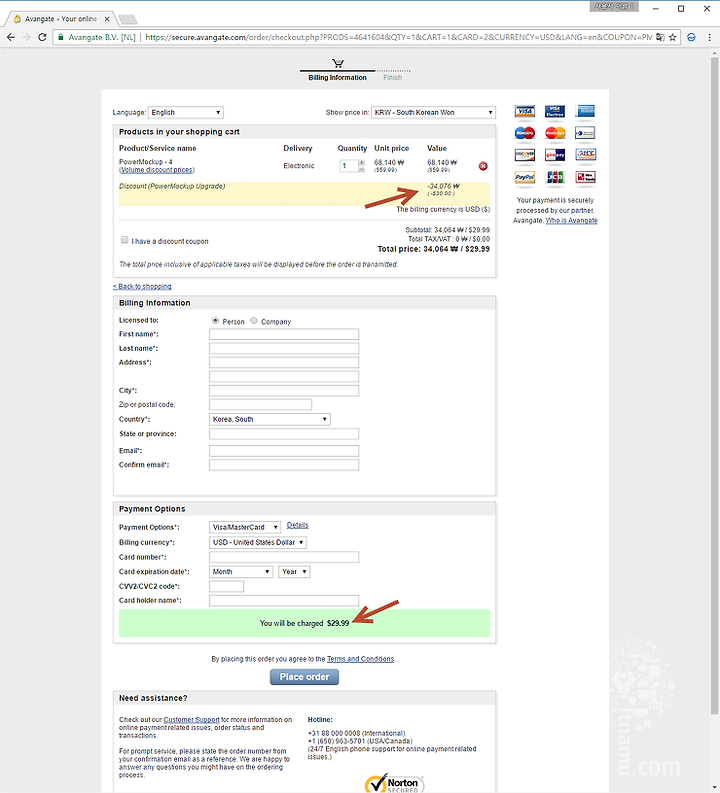Remove PowerMockup item with red X icon
This screenshot has height=793, width=720.
483,166
